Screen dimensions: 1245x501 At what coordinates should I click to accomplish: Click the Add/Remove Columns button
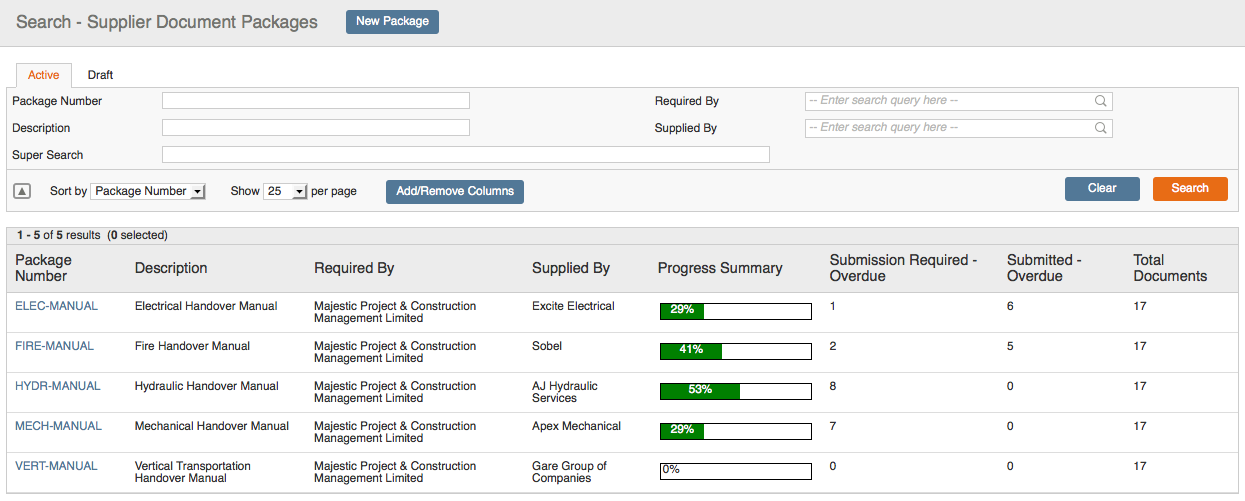coord(455,191)
